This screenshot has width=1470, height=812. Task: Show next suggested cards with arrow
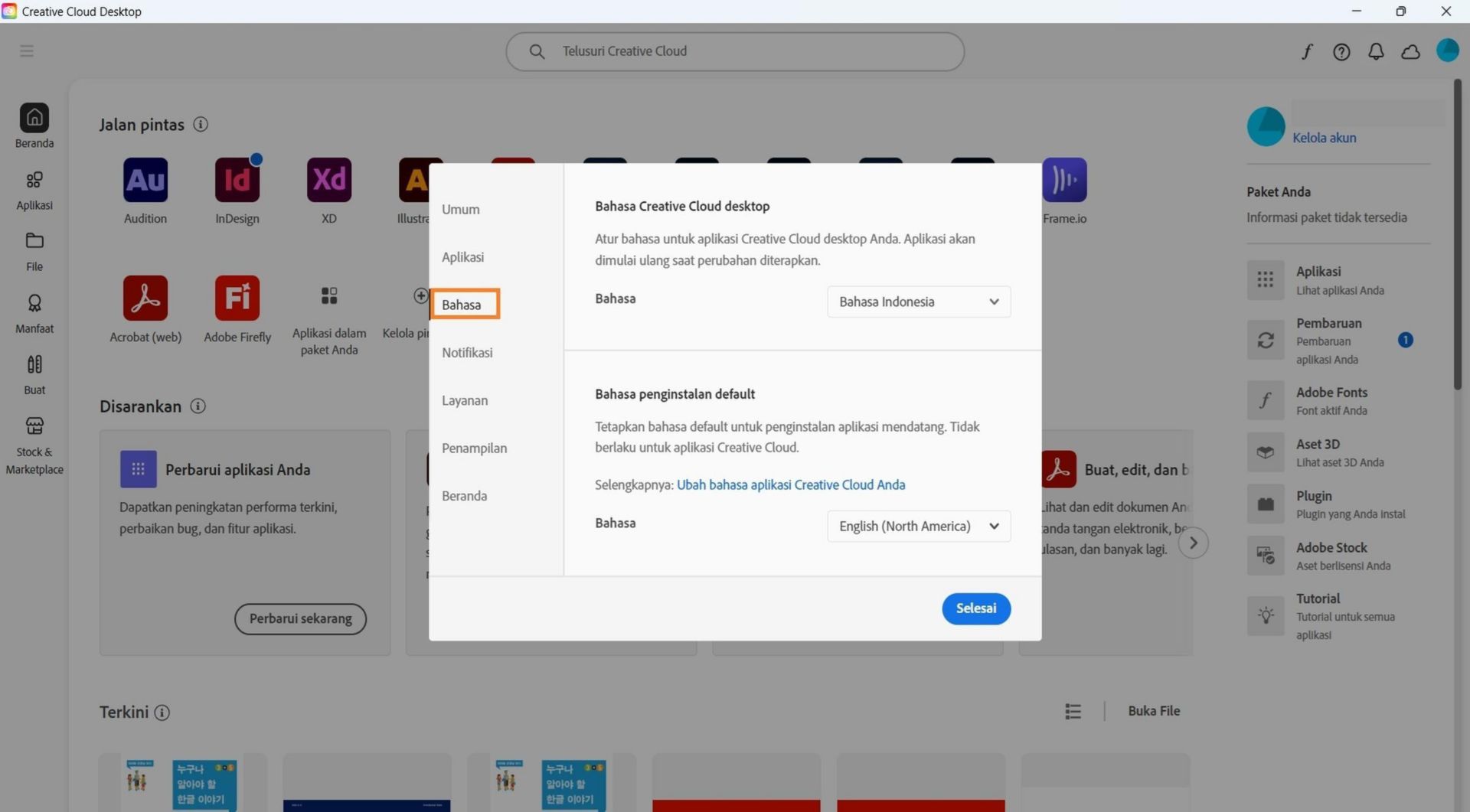tap(1193, 543)
